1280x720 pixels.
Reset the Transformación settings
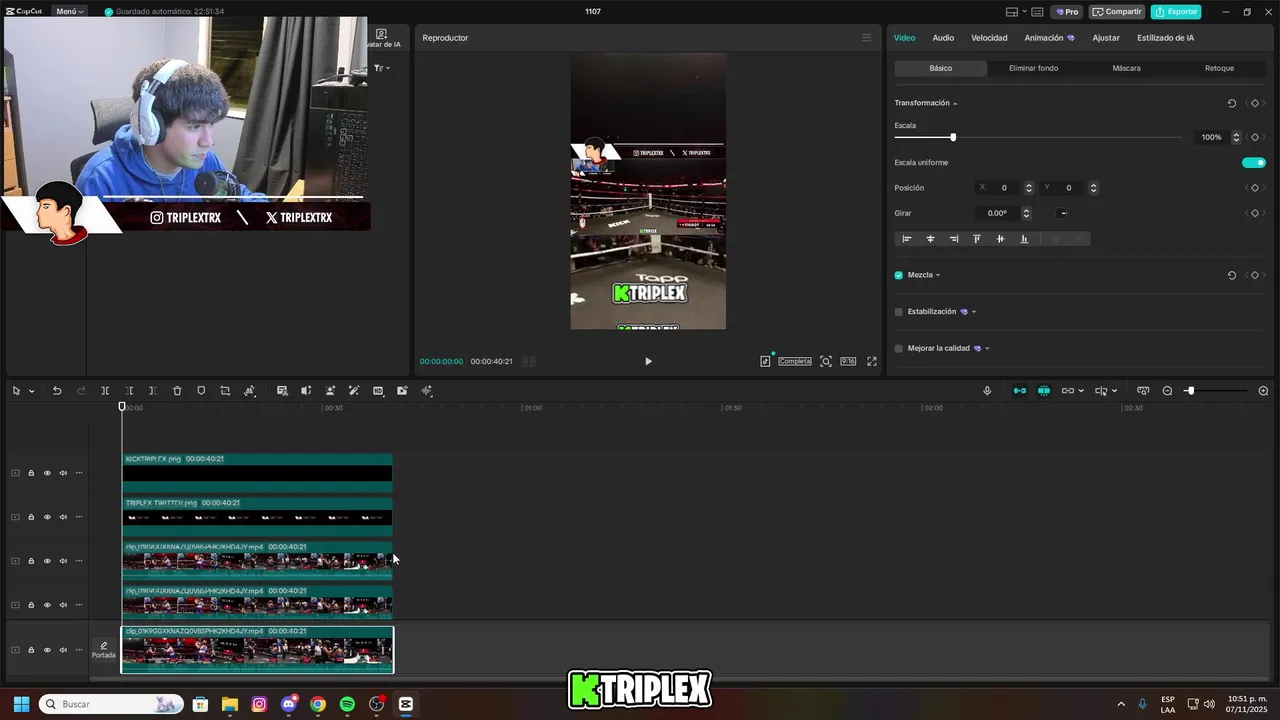click(x=1232, y=103)
